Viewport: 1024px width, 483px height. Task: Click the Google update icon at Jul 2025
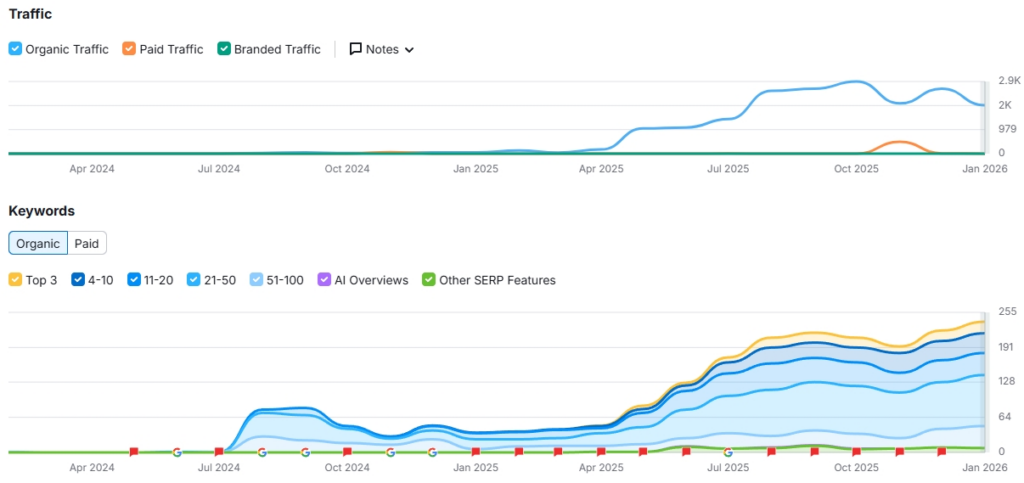click(728, 452)
